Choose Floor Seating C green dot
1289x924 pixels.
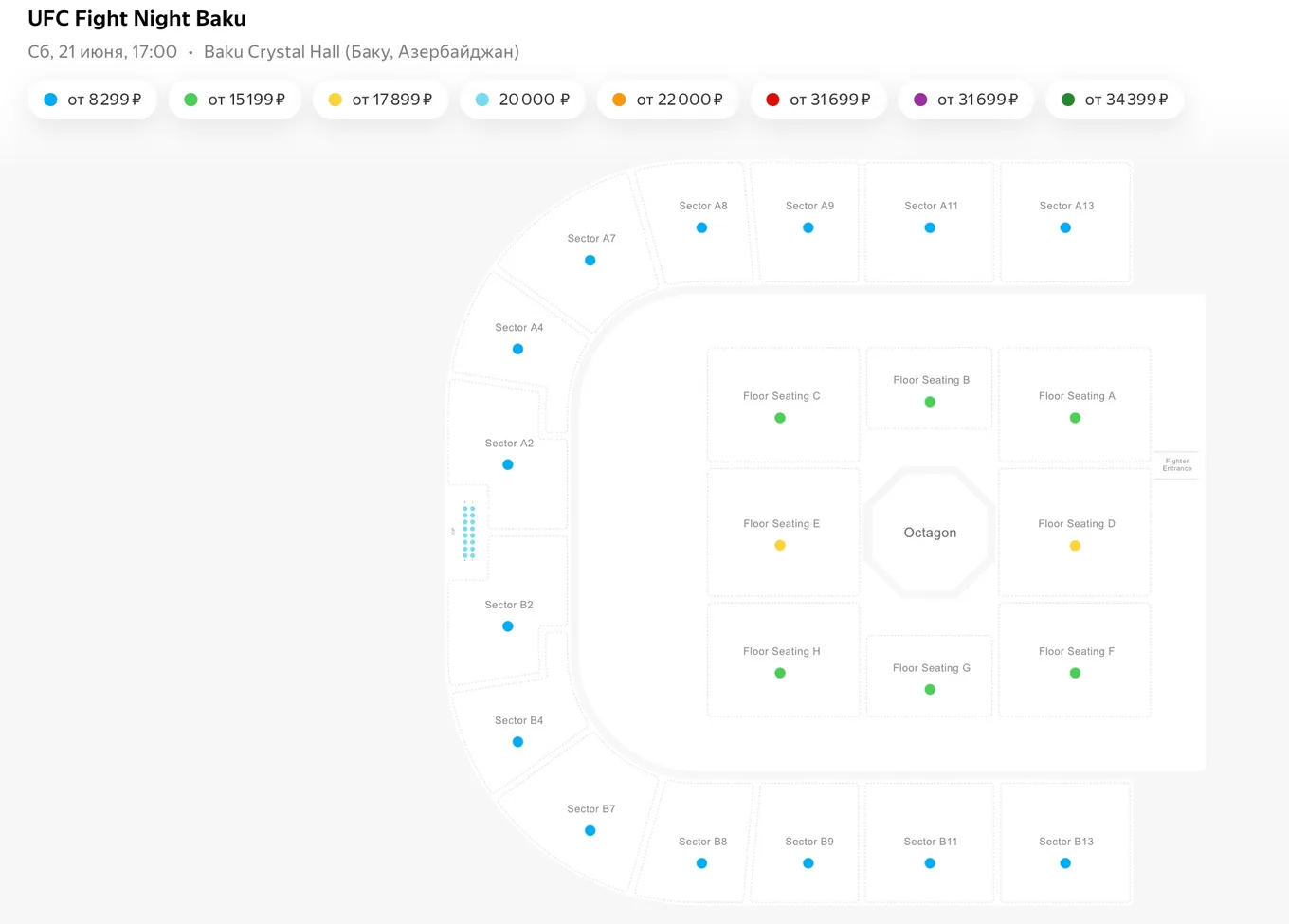tap(780, 418)
